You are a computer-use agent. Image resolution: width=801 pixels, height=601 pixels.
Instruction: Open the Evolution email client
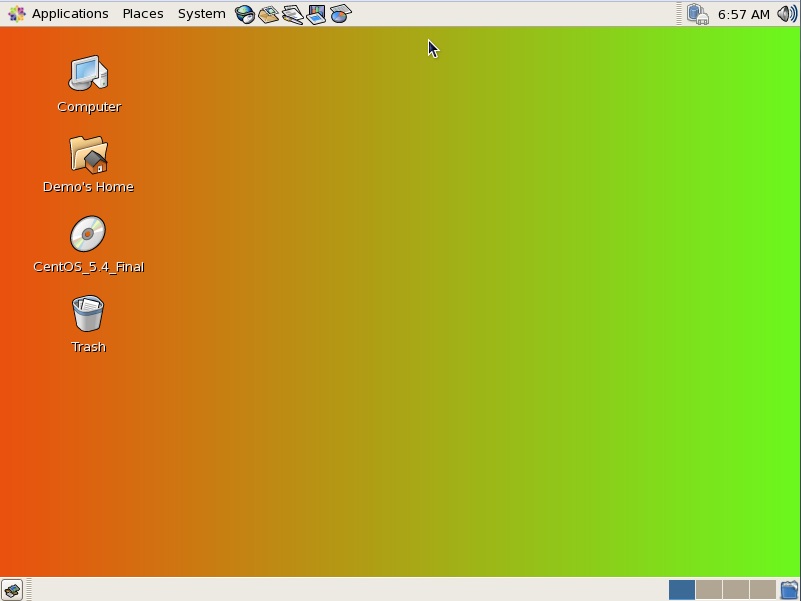pos(268,13)
